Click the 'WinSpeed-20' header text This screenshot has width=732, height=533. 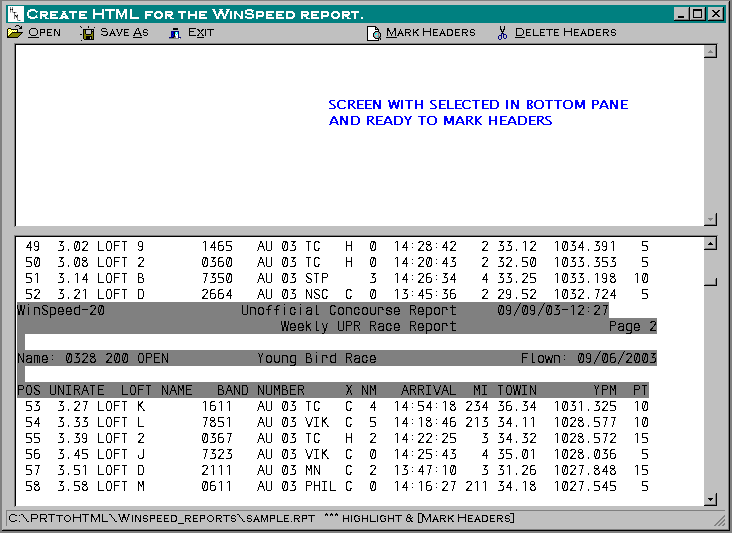61,310
